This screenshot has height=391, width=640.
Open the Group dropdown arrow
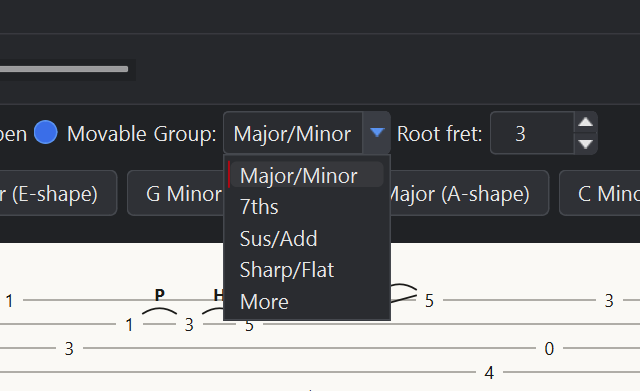tap(377, 133)
